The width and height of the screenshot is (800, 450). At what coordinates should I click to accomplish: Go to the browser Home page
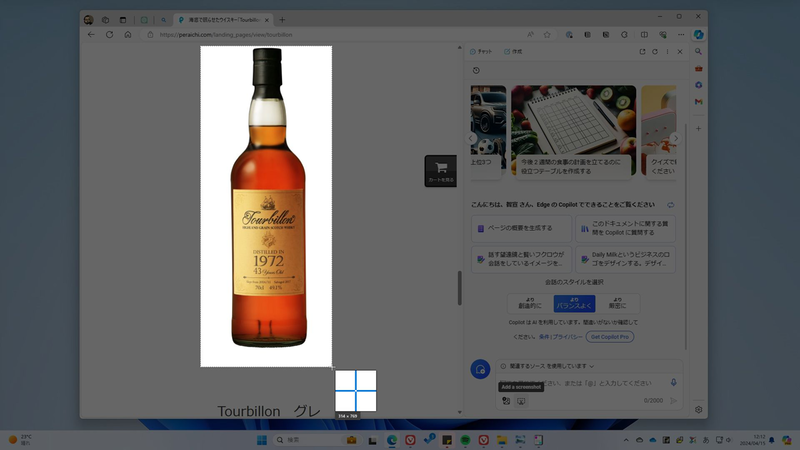click(x=128, y=35)
